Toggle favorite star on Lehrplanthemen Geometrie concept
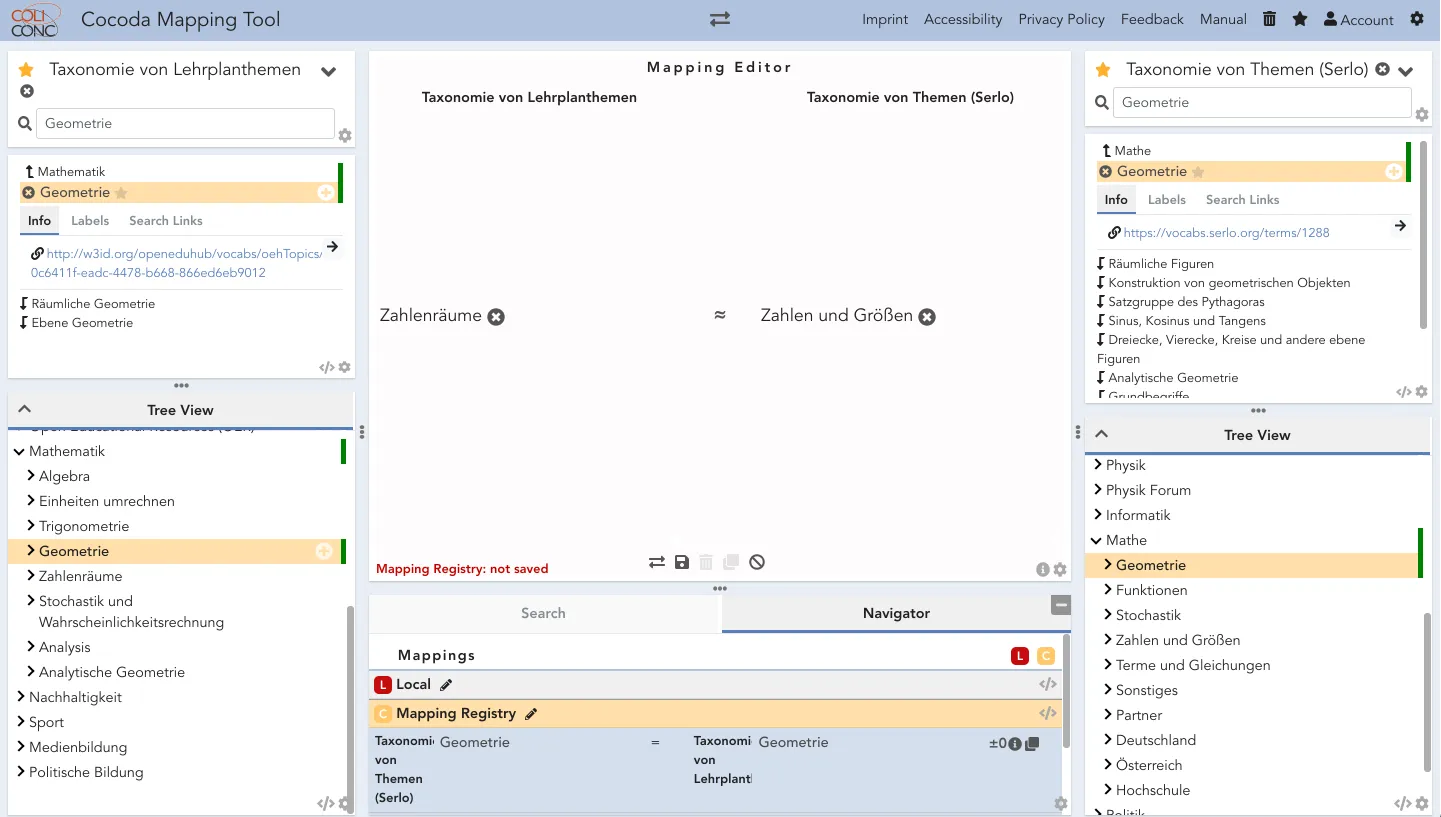This screenshot has width=1441, height=817. 121,193
